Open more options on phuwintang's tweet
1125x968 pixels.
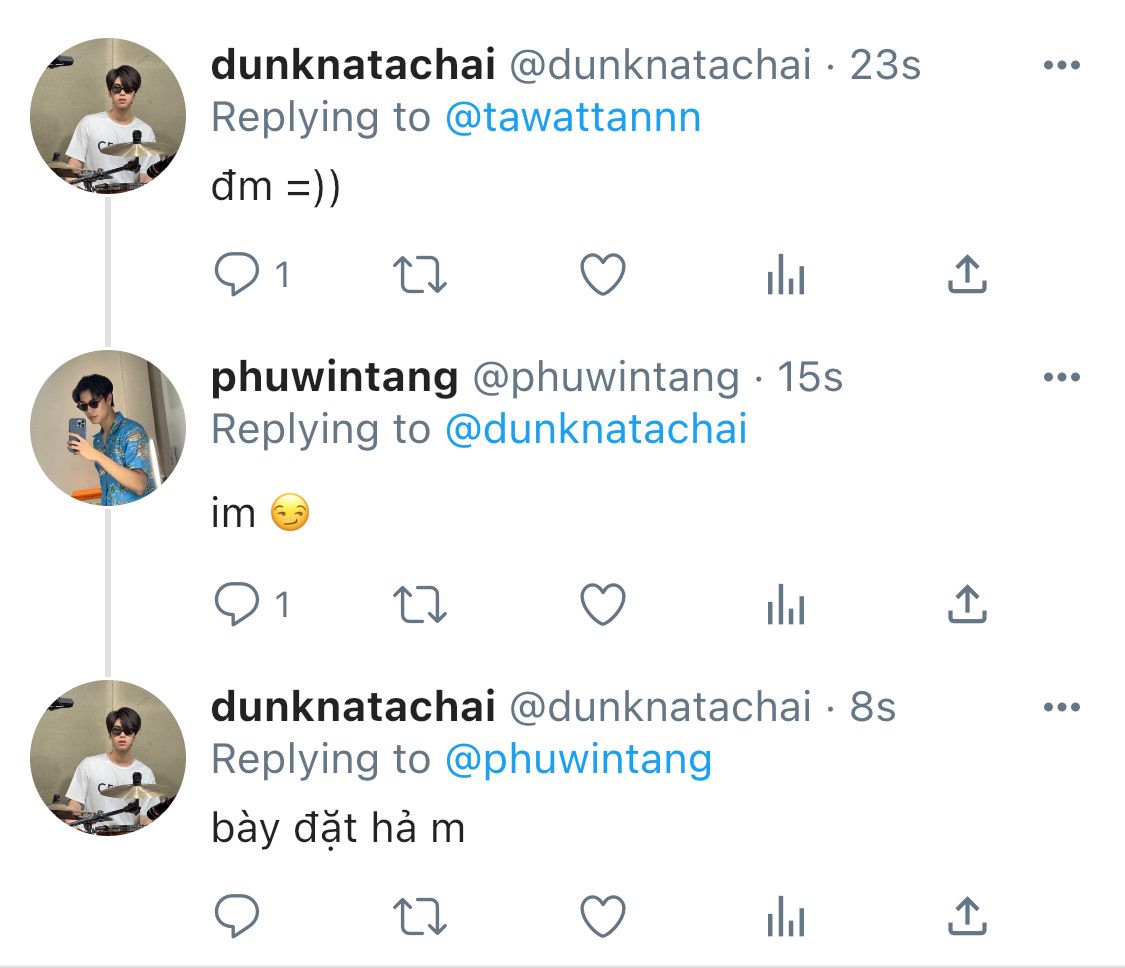[x=1061, y=378]
